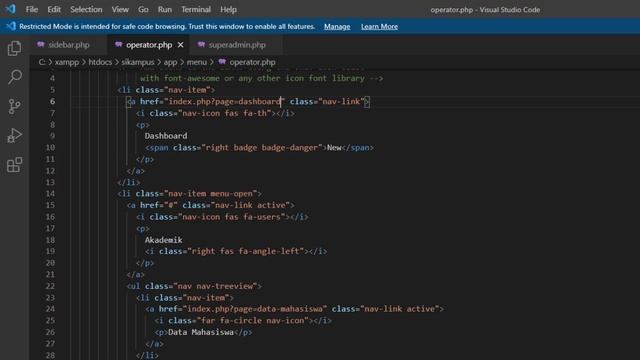
Task: Select the operator.php tab
Action: (x=149, y=45)
